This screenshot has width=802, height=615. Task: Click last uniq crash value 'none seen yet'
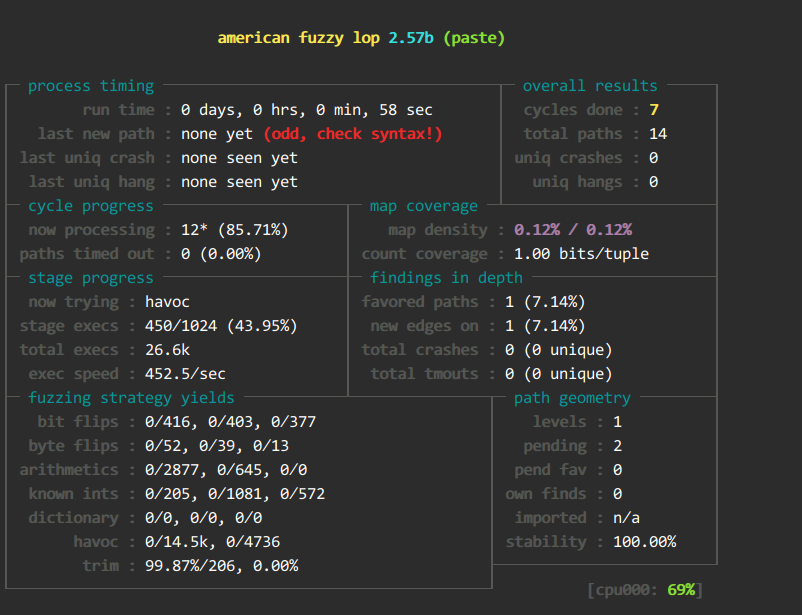click(x=239, y=158)
